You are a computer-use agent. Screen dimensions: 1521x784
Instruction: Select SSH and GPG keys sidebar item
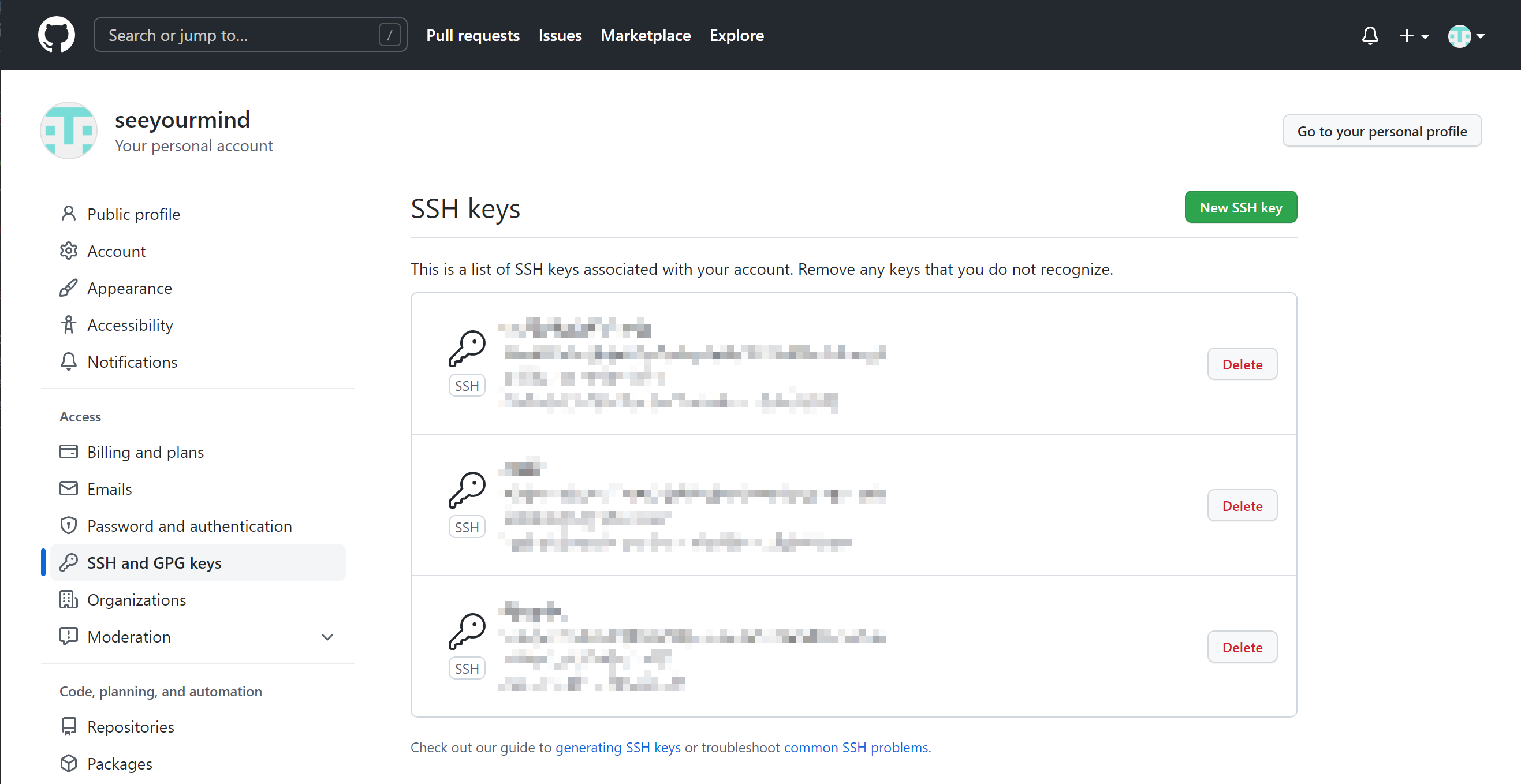(154, 563)
